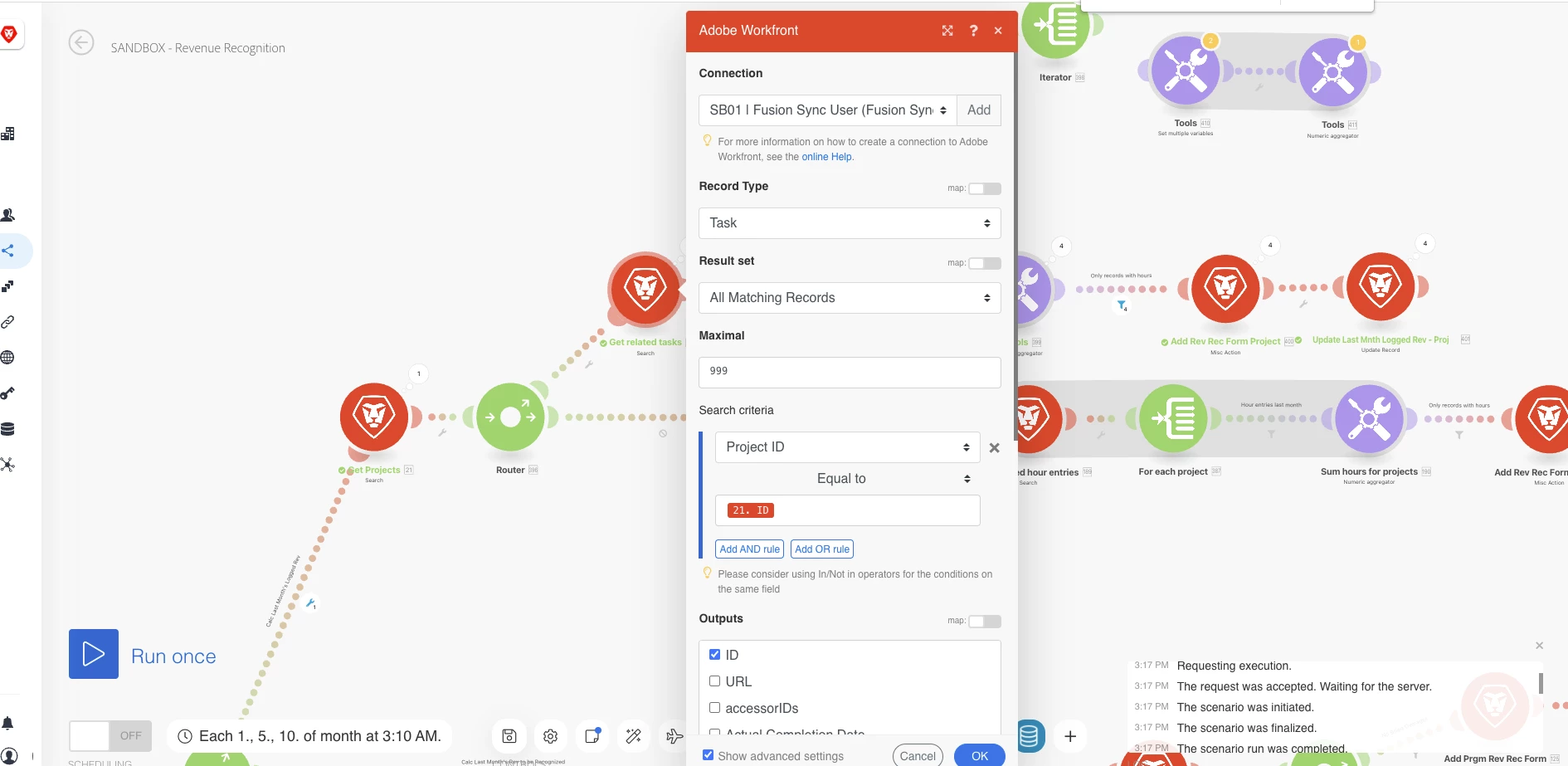Click the airplane explain flow icon
The height and width of the screenshot is (766, 1568).
pyautogui.click(x=673, y=736)
